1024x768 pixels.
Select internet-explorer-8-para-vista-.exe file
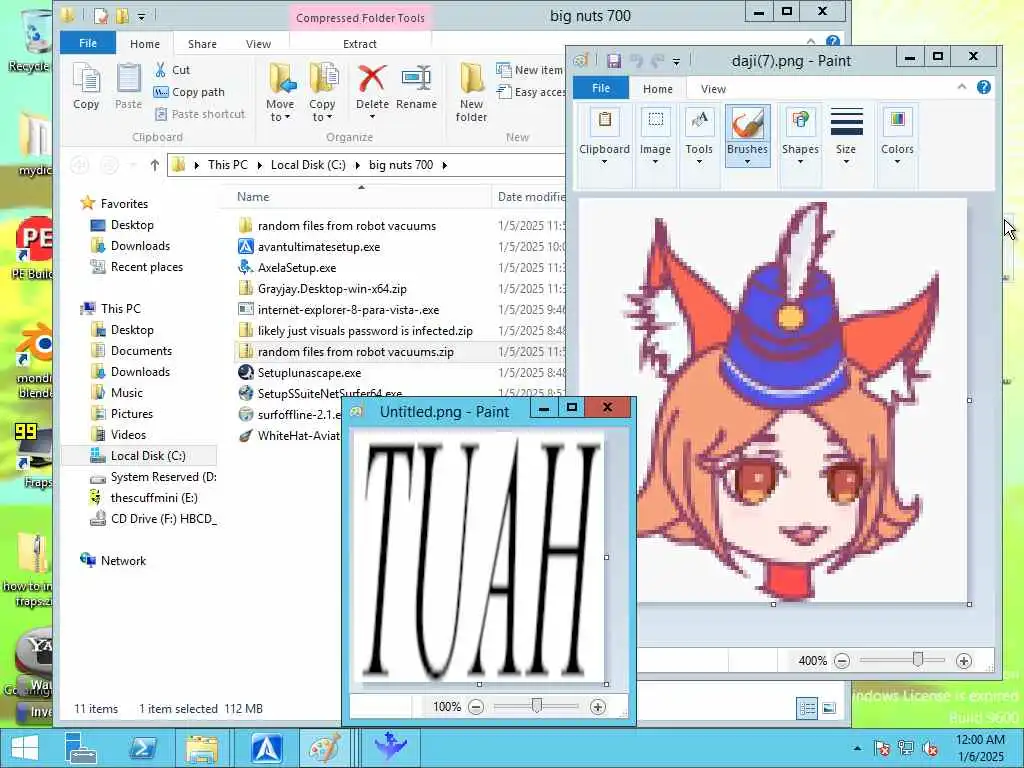tap(348, 310)
